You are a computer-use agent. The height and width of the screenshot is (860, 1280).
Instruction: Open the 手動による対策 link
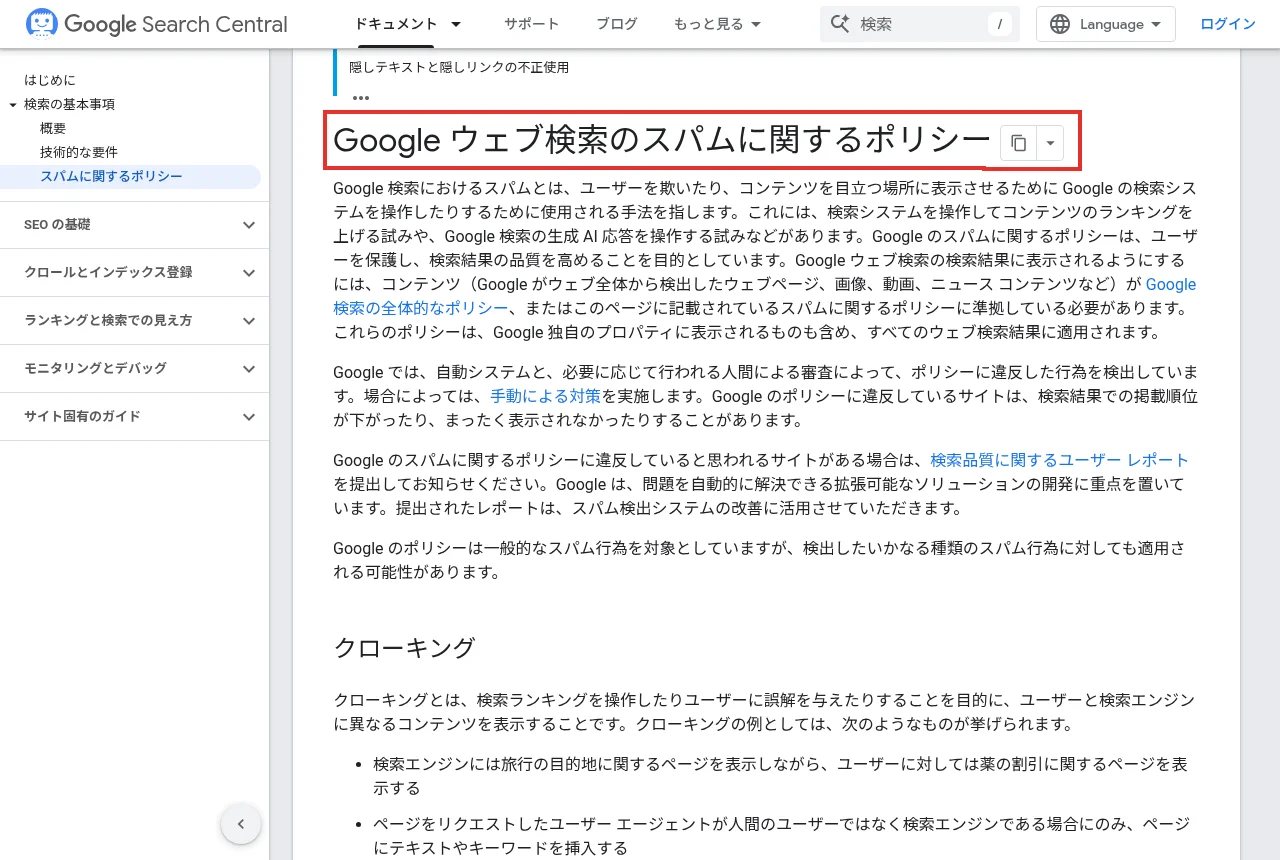[545, 396]
